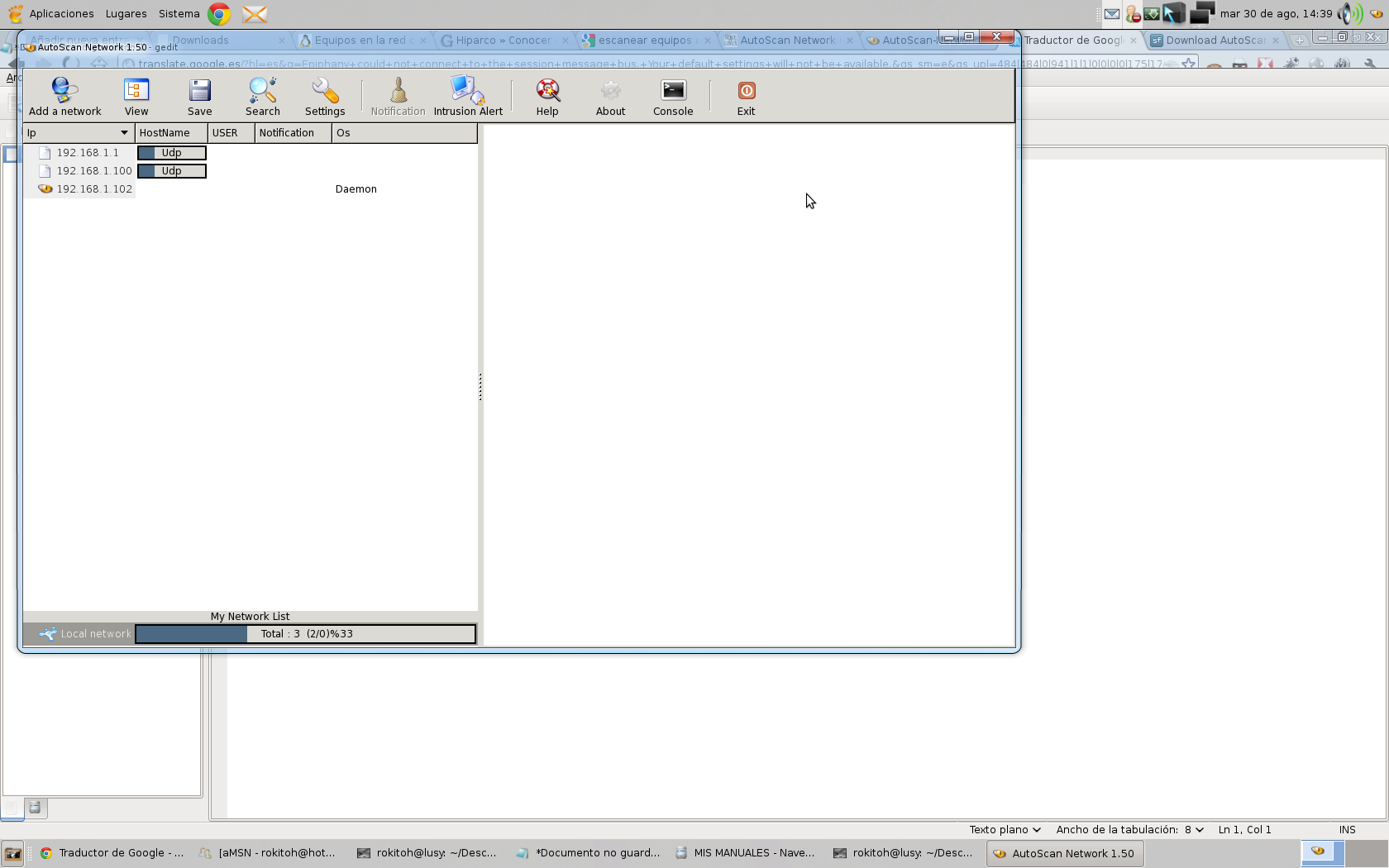Switch to Documento no guardado taskbar window

click(x=588, y=854)
